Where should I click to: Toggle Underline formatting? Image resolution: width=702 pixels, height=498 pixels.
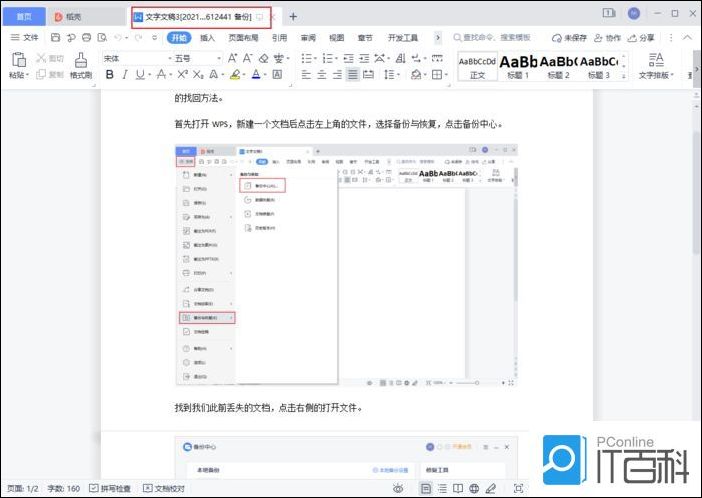(x=140, y=74)
